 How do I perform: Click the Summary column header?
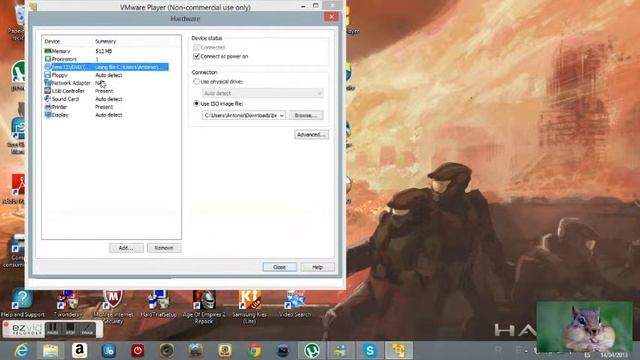[106, 41]
